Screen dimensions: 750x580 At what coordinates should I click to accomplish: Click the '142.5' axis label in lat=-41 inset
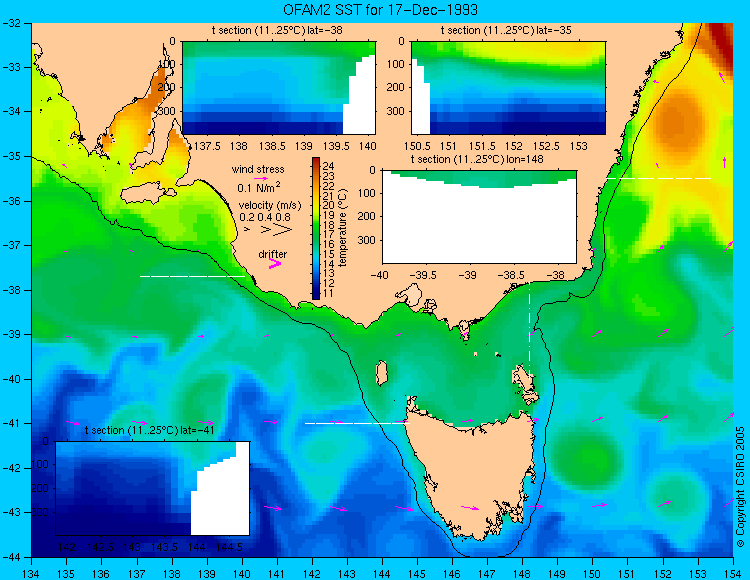coord(100,547)
